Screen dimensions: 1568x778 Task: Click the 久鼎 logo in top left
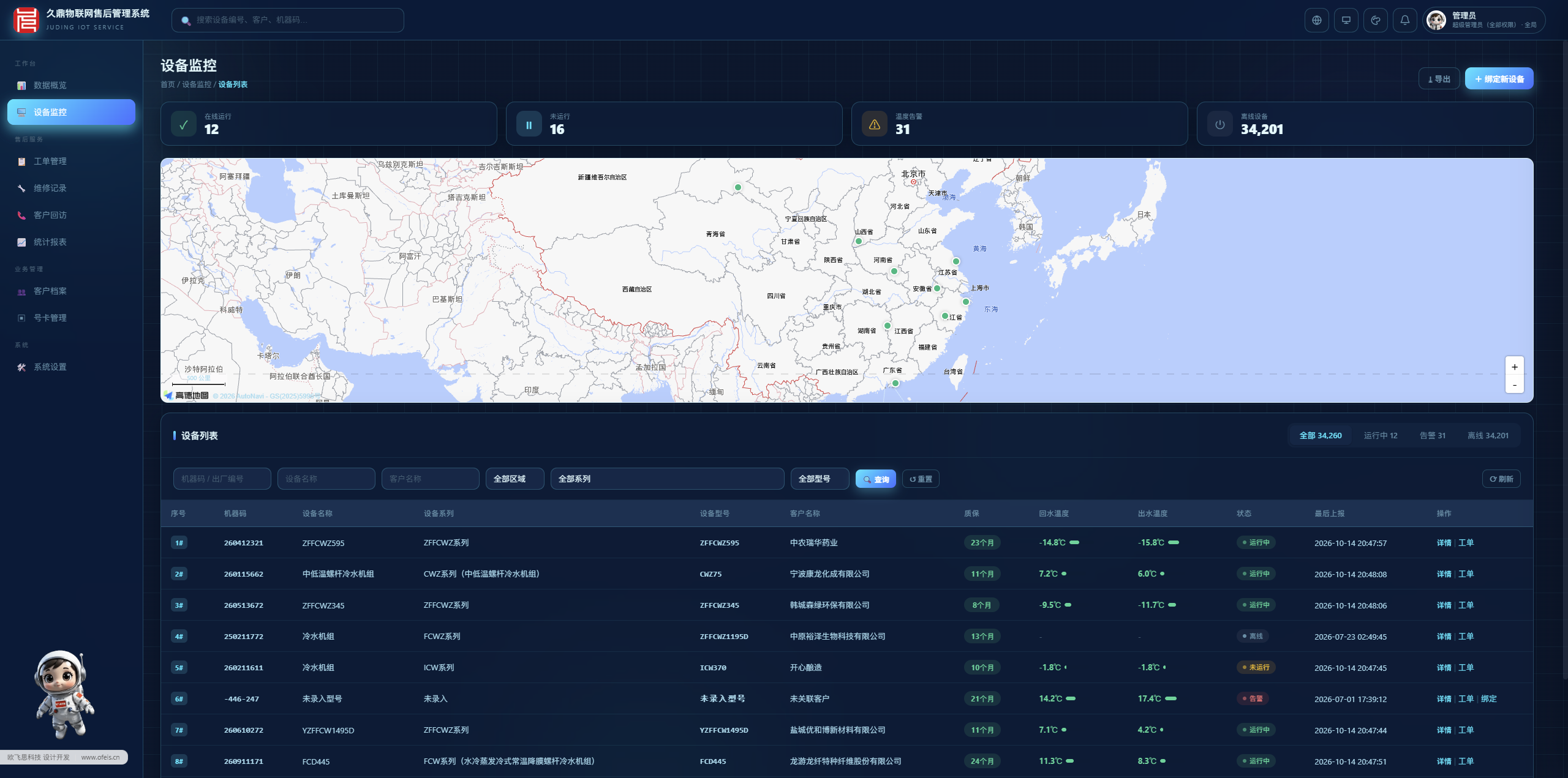click(26, 20)
